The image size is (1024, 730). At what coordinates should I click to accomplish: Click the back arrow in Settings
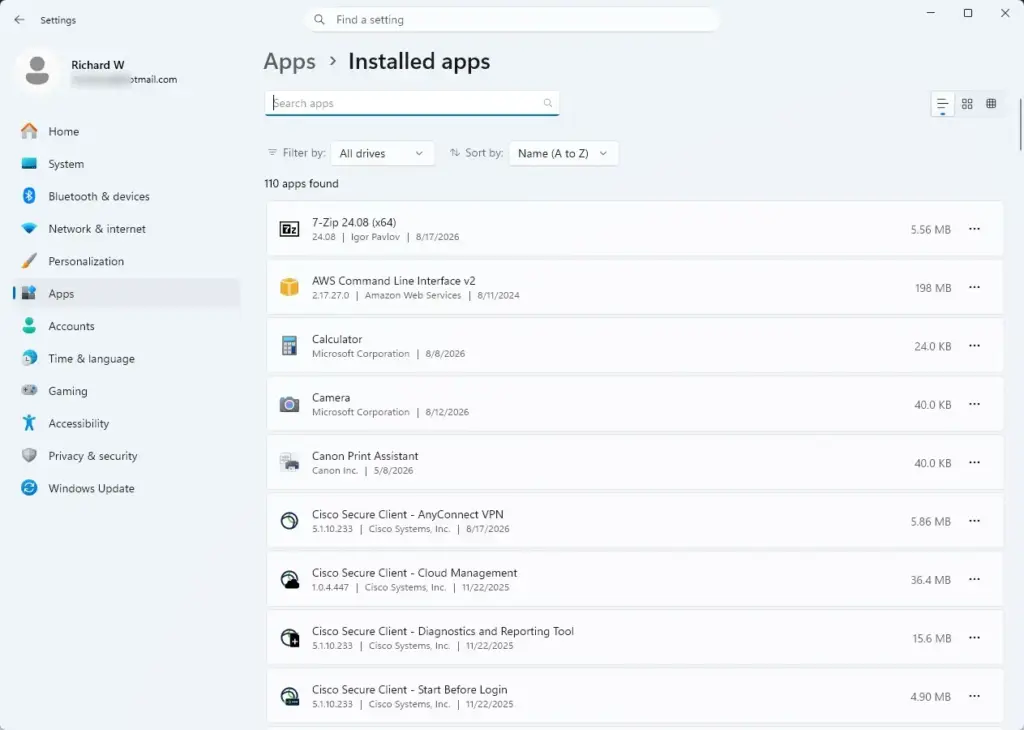pyautogui.click(x=19, y=20)
